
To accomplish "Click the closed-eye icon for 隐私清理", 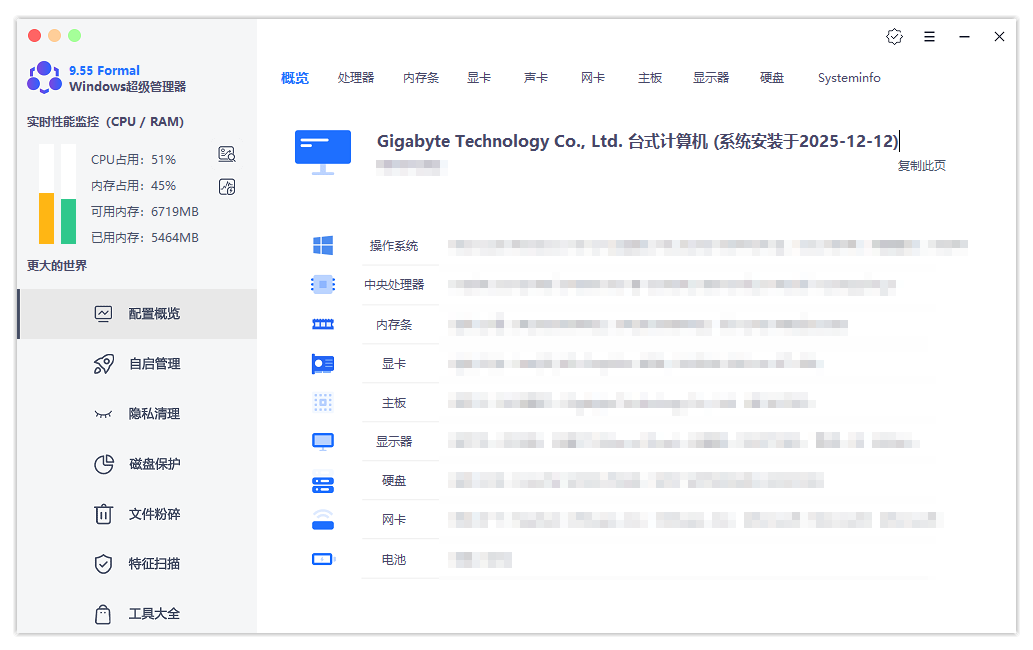I will tap(103, 414).
